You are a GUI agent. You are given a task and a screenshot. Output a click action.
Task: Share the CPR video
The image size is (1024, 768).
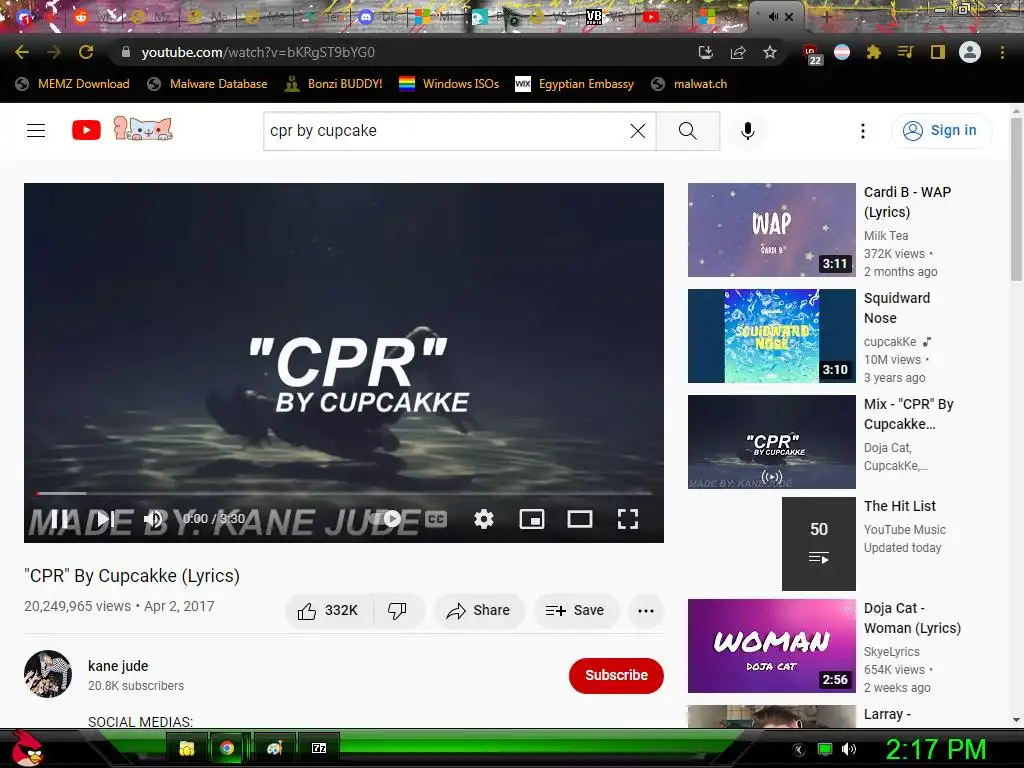[479, 611]
